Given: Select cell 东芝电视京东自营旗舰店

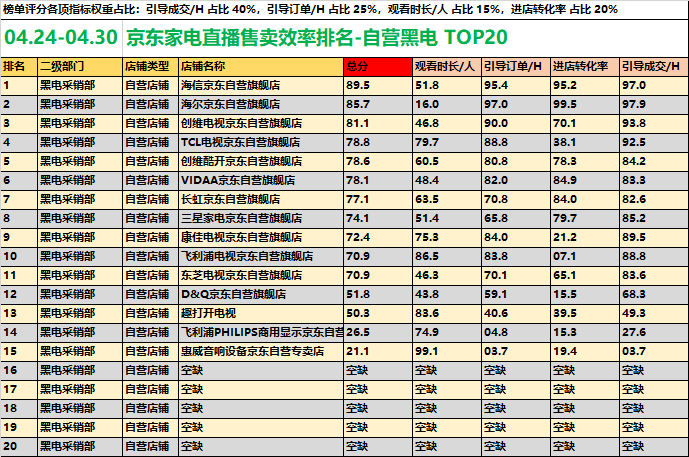Looking at the screenshot, I should click(261, 275).
